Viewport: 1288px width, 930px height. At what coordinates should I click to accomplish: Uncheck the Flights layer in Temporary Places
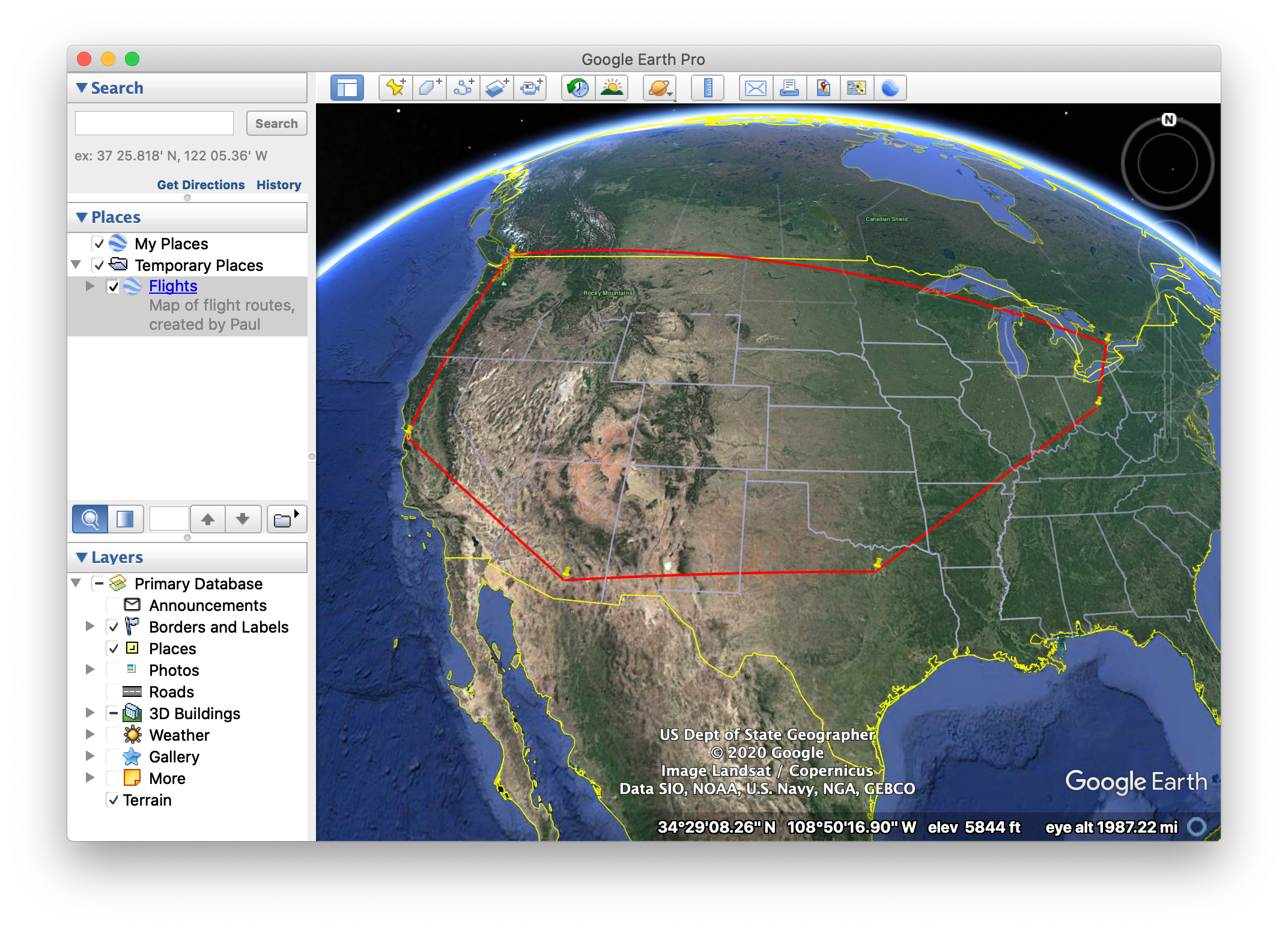(x=114, y=287)
